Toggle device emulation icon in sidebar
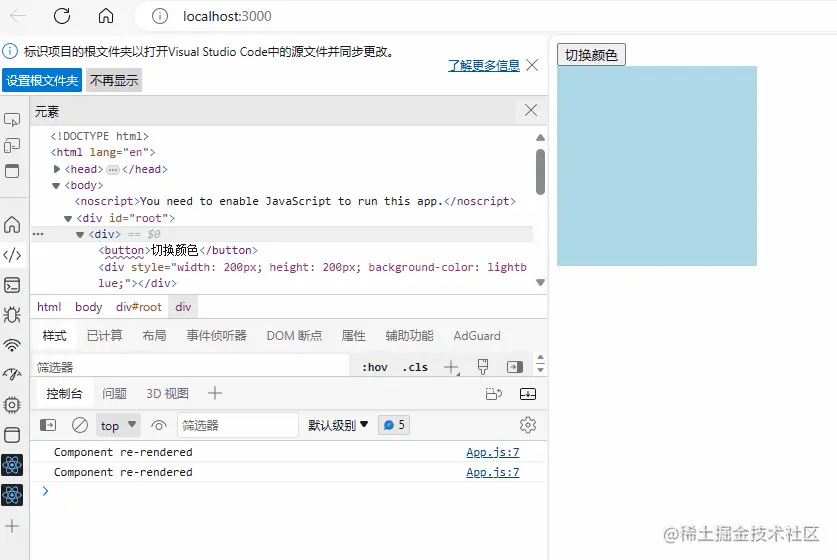Image resolution: width=837 pixels, height=560 pixels. pos(12,145)
